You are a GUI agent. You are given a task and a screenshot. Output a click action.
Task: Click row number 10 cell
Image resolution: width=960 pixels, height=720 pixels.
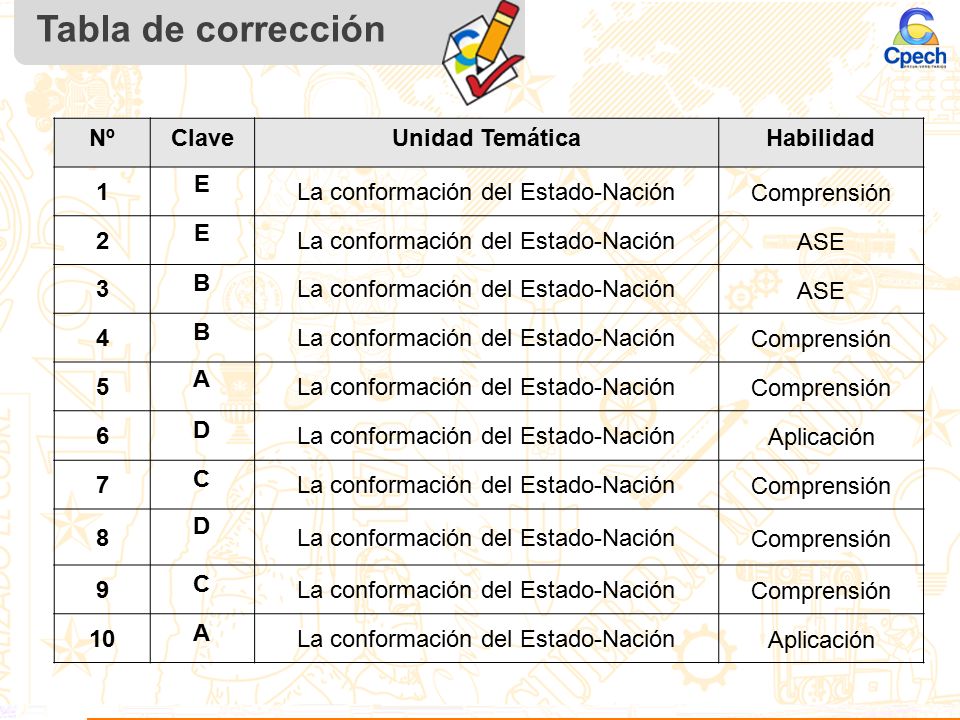click(x=102, y=639)
